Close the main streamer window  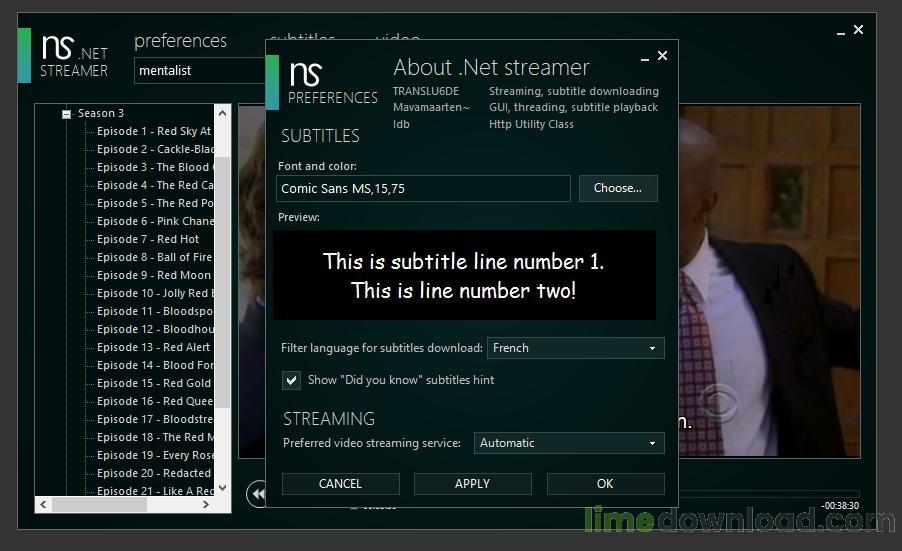[x=858, y=30]
